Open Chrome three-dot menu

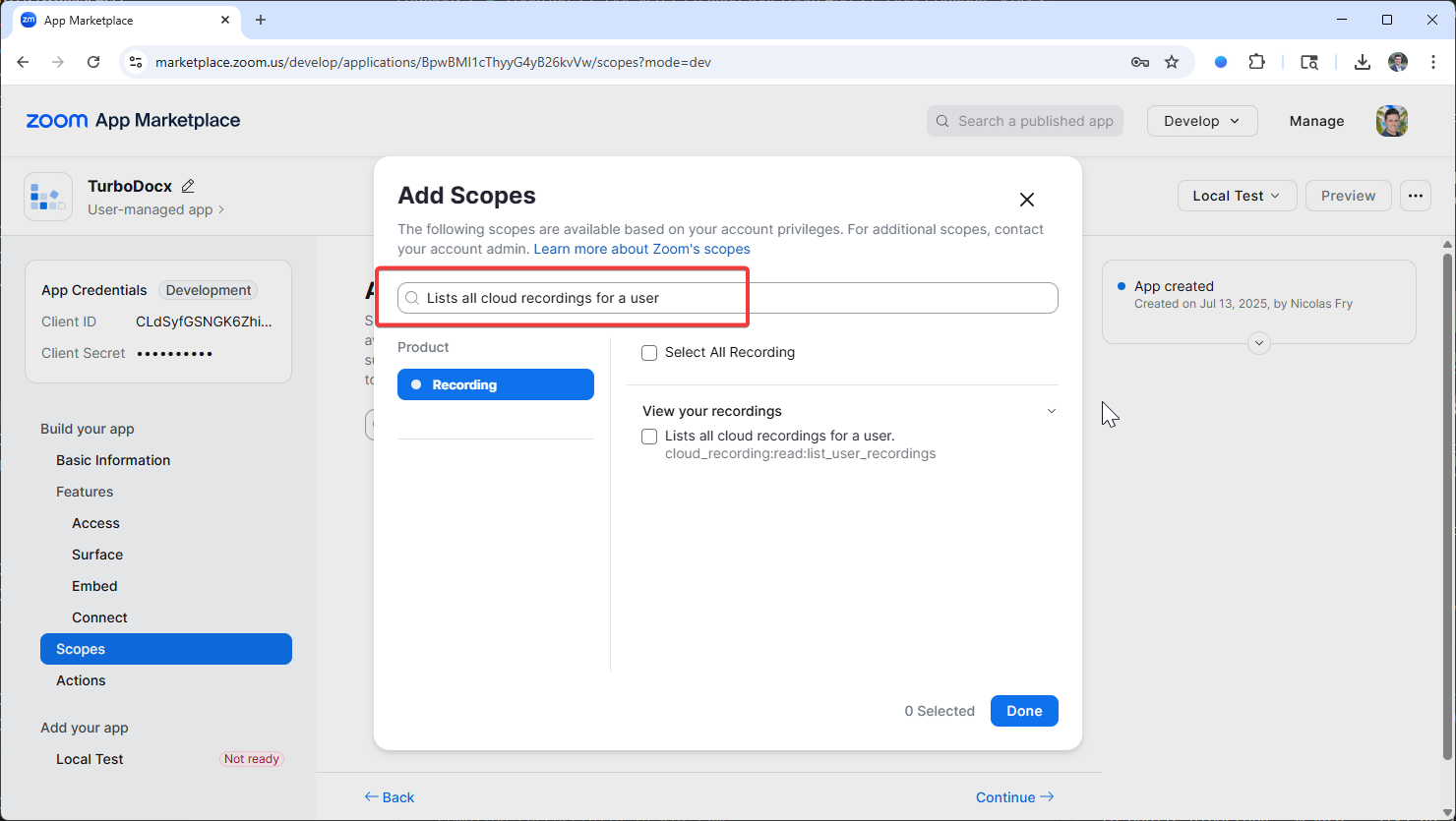click(x=1433, y=62)
